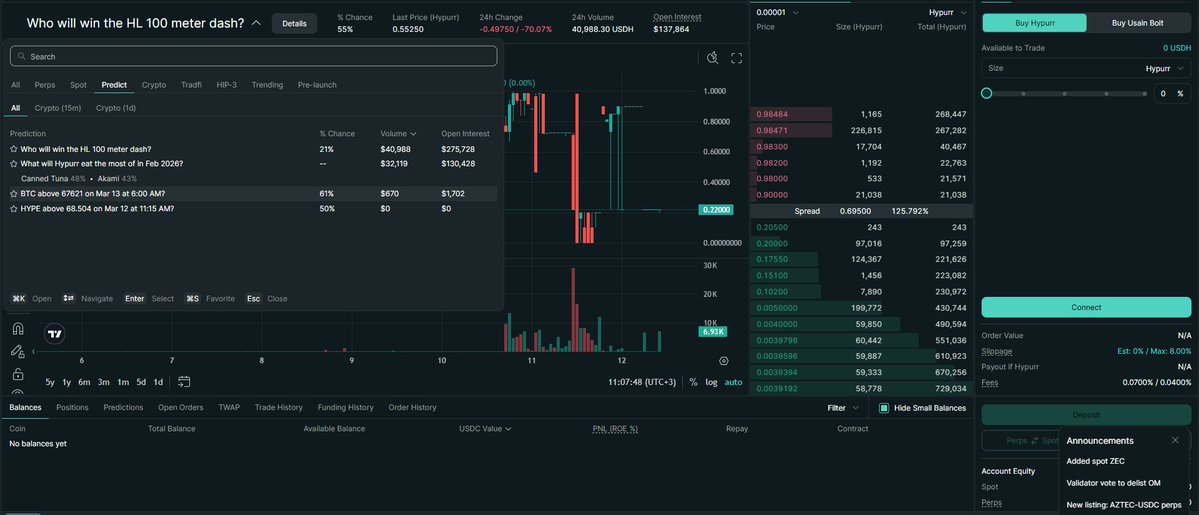
Task: Click the size percentage input box
Action: (1171, 93)
